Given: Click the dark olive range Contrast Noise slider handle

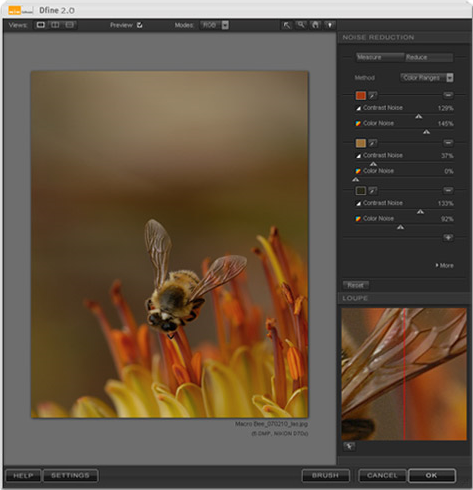Looking at the screenshot, I should (x=420, y=212).
